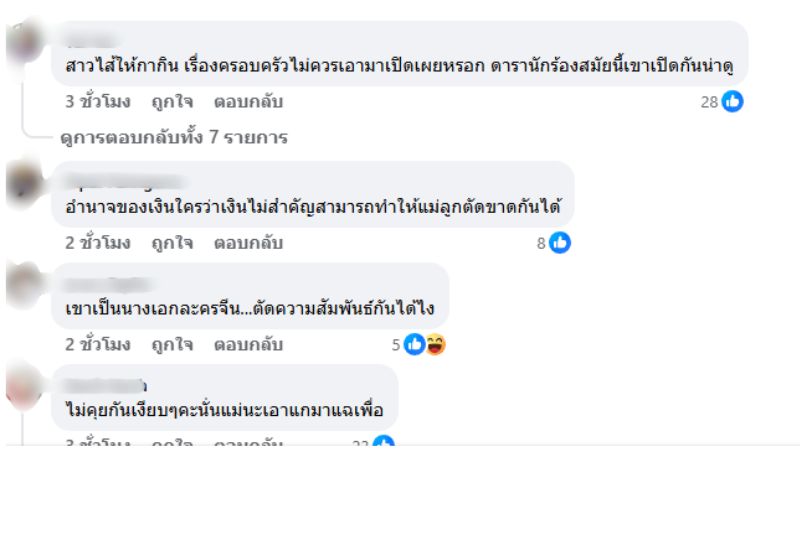The width and height of the screenshot is (800, 546).
Task: Click the blurred author name of the first comment
Action: (x=90, y=40)
